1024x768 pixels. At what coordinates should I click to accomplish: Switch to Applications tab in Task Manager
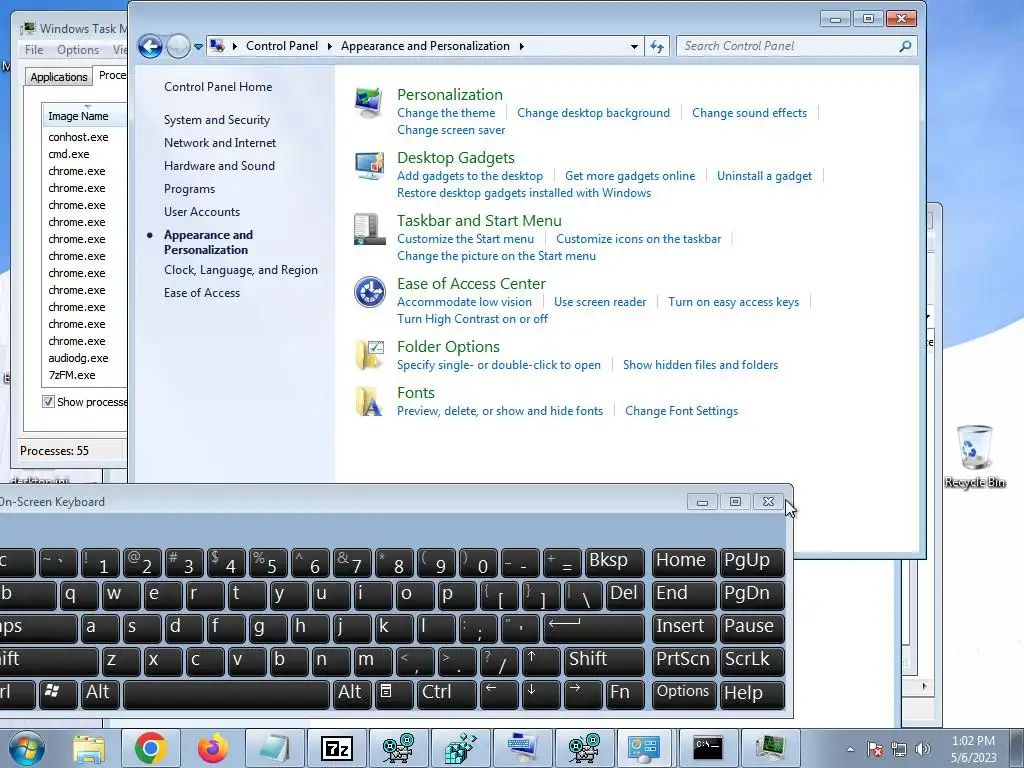tap(59, 77)
